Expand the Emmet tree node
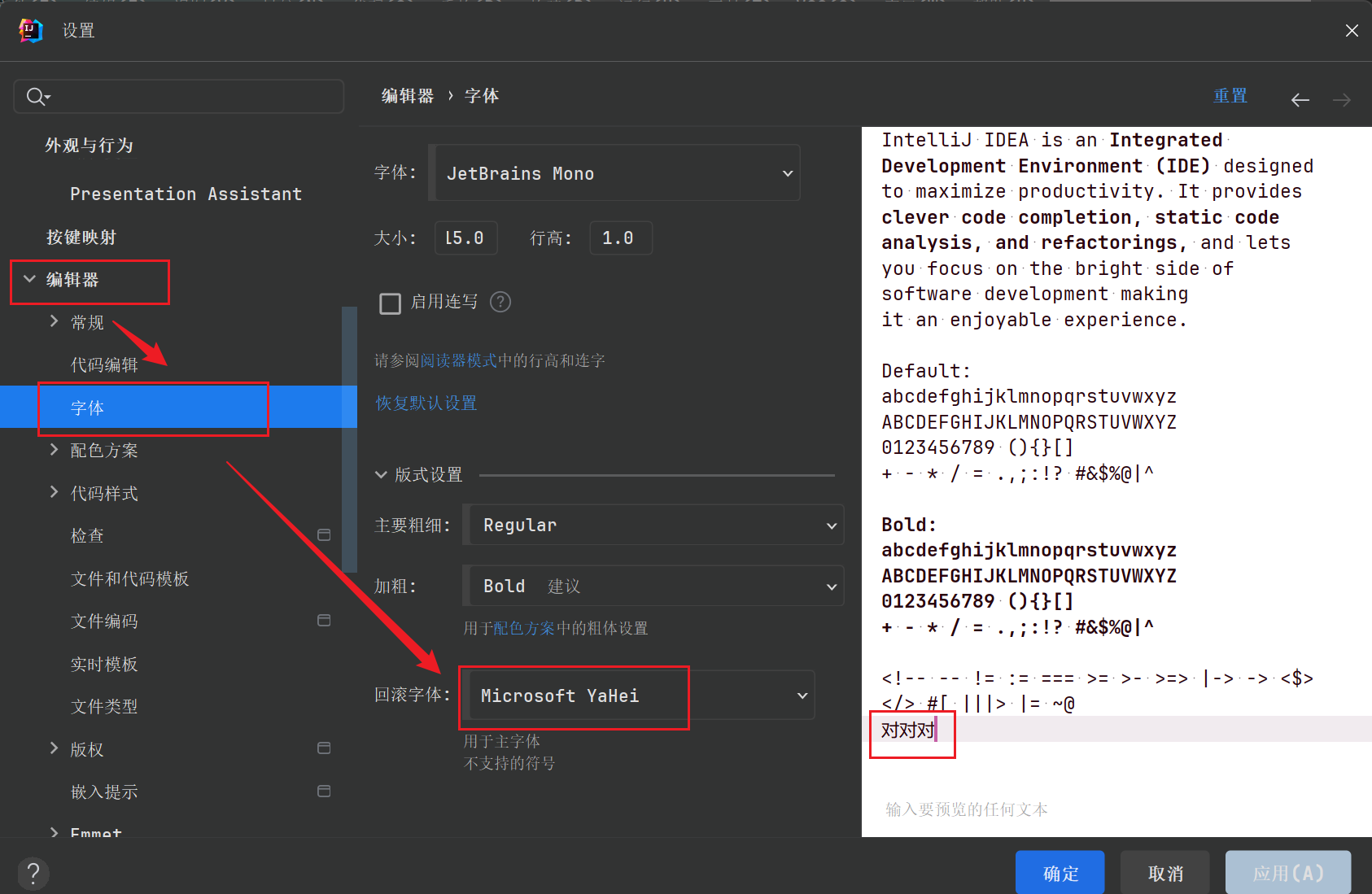The width and height of the screenshot is (1372, 894). tap(54, 832)
